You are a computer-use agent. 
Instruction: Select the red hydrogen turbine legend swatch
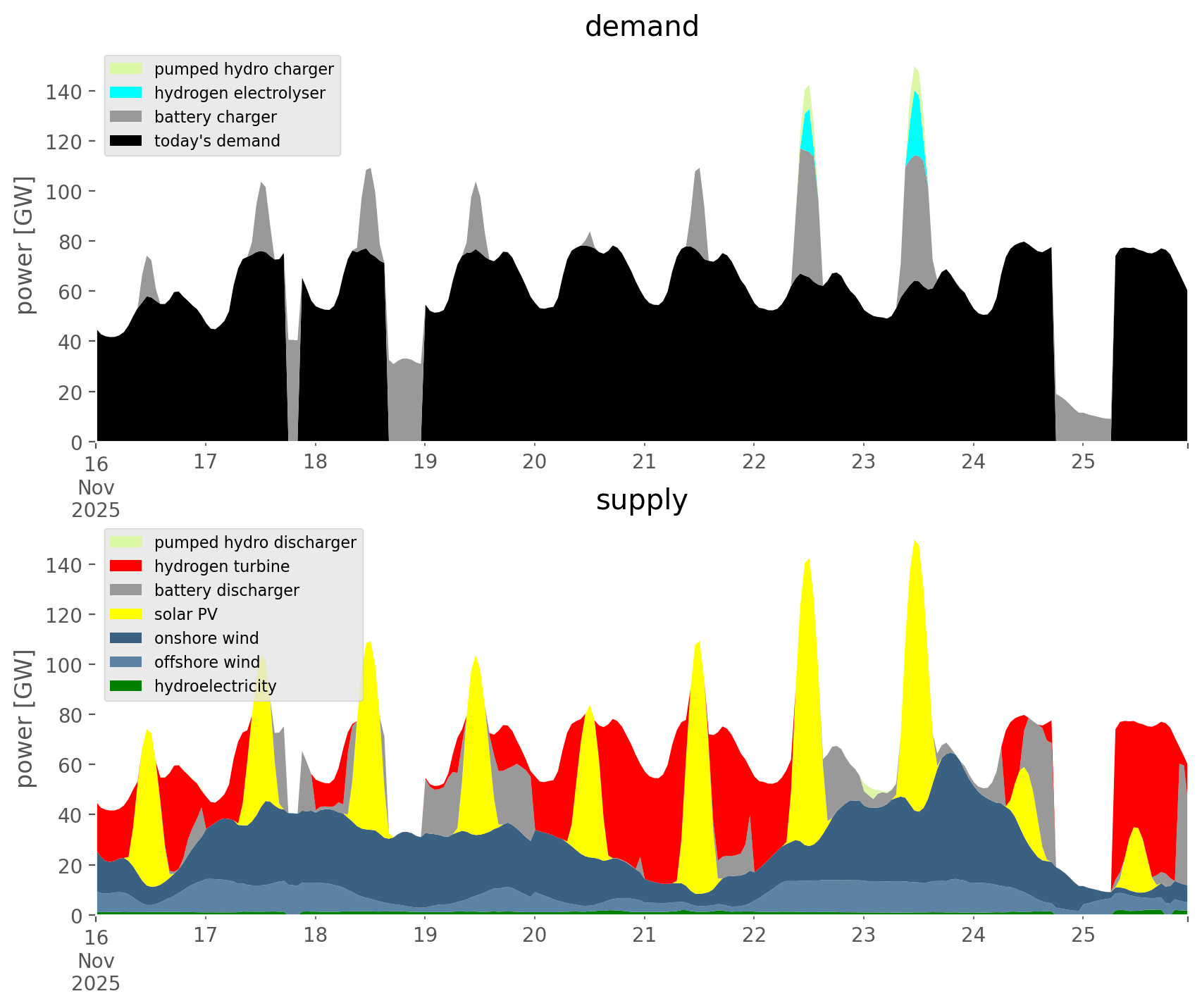[x=126, y=566]
